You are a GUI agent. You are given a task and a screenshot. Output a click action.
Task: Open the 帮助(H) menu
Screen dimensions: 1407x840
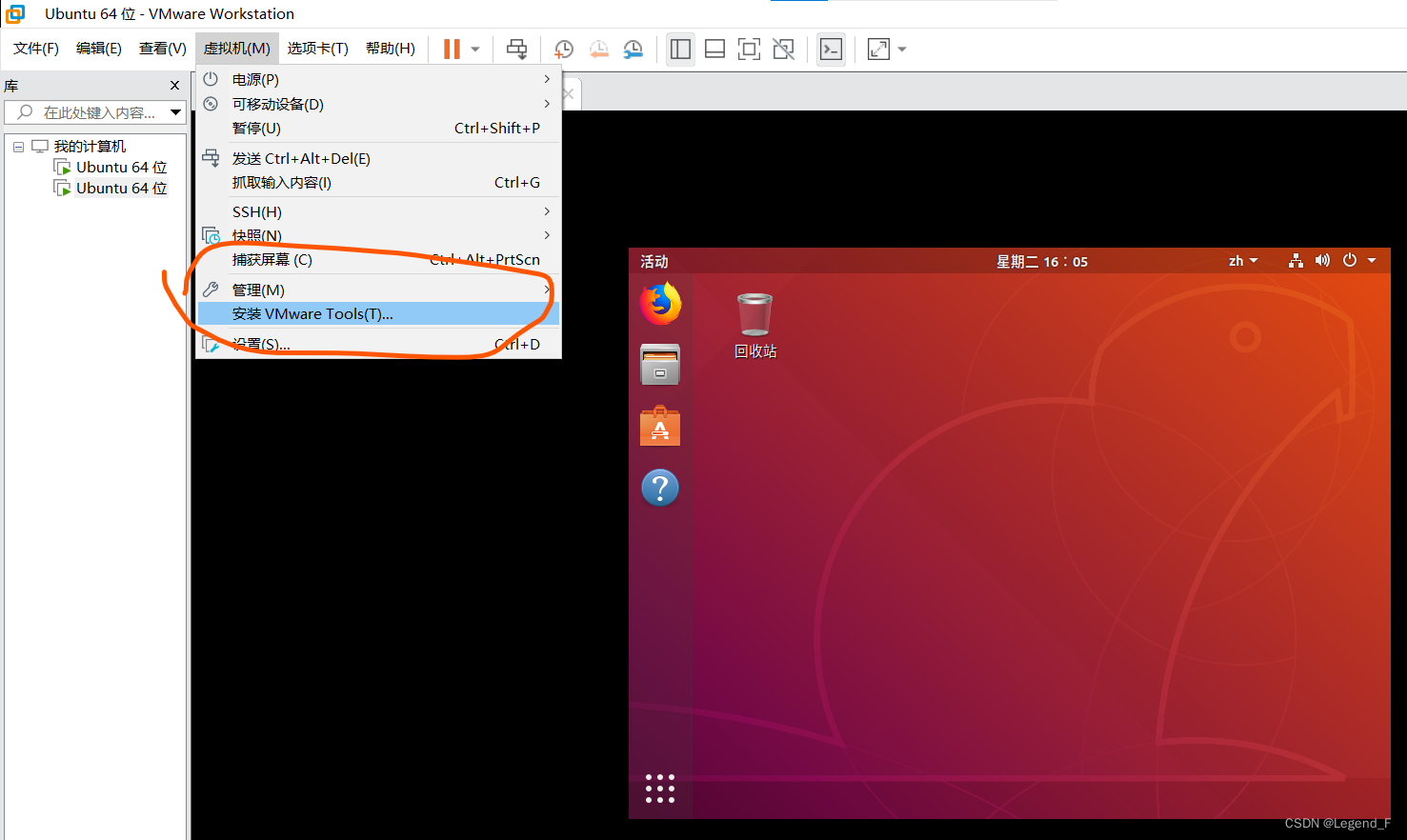click(x=391, y=49)
